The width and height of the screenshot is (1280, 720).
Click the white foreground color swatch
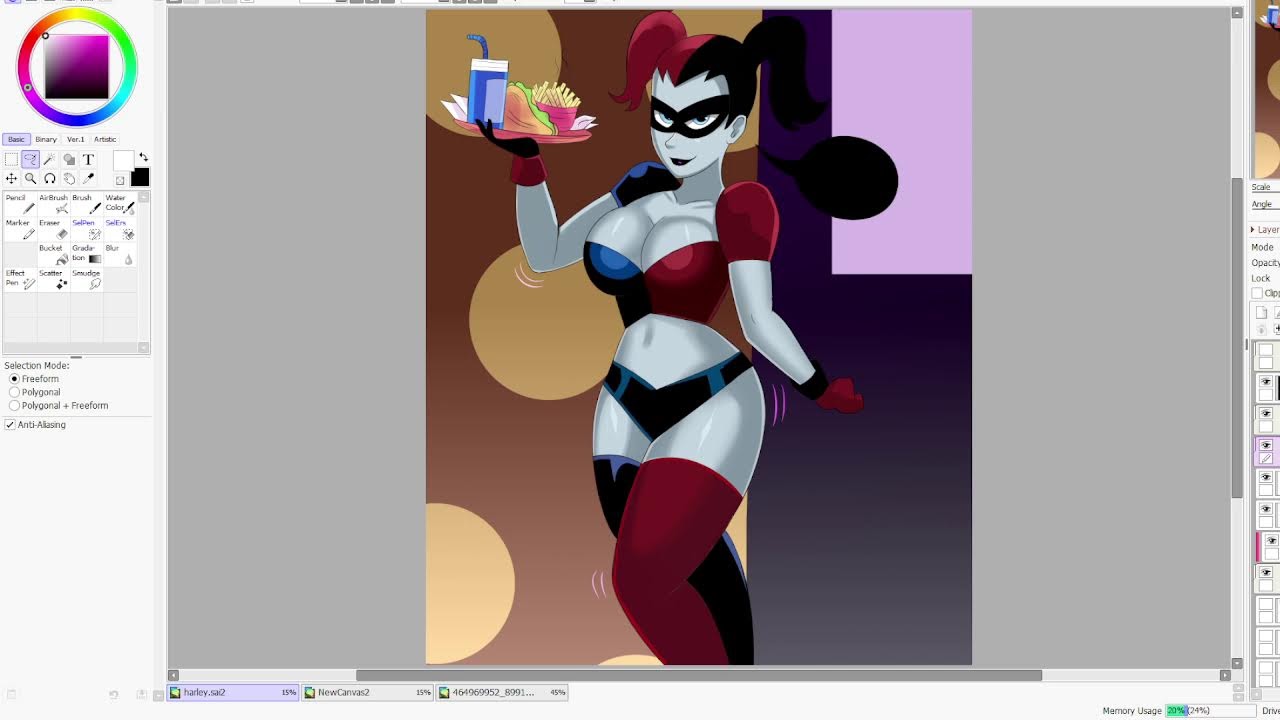click(123, 161)
